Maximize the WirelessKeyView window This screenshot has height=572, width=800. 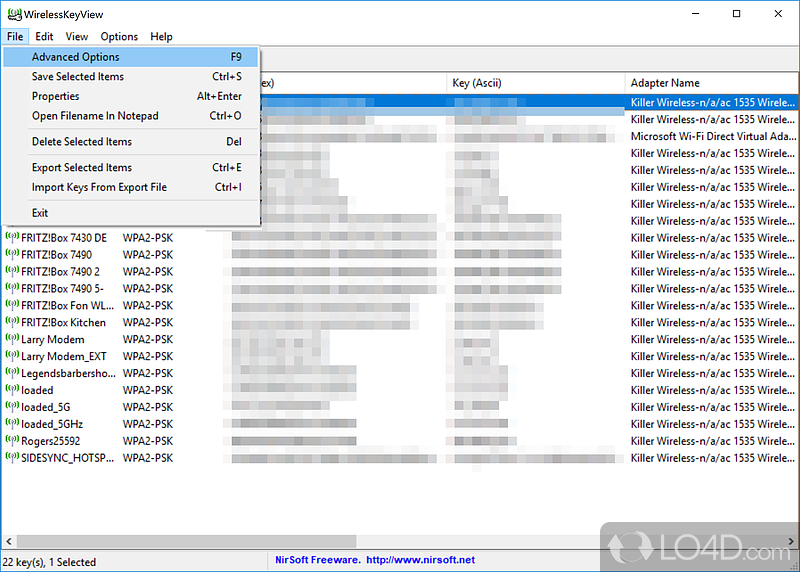736,14
